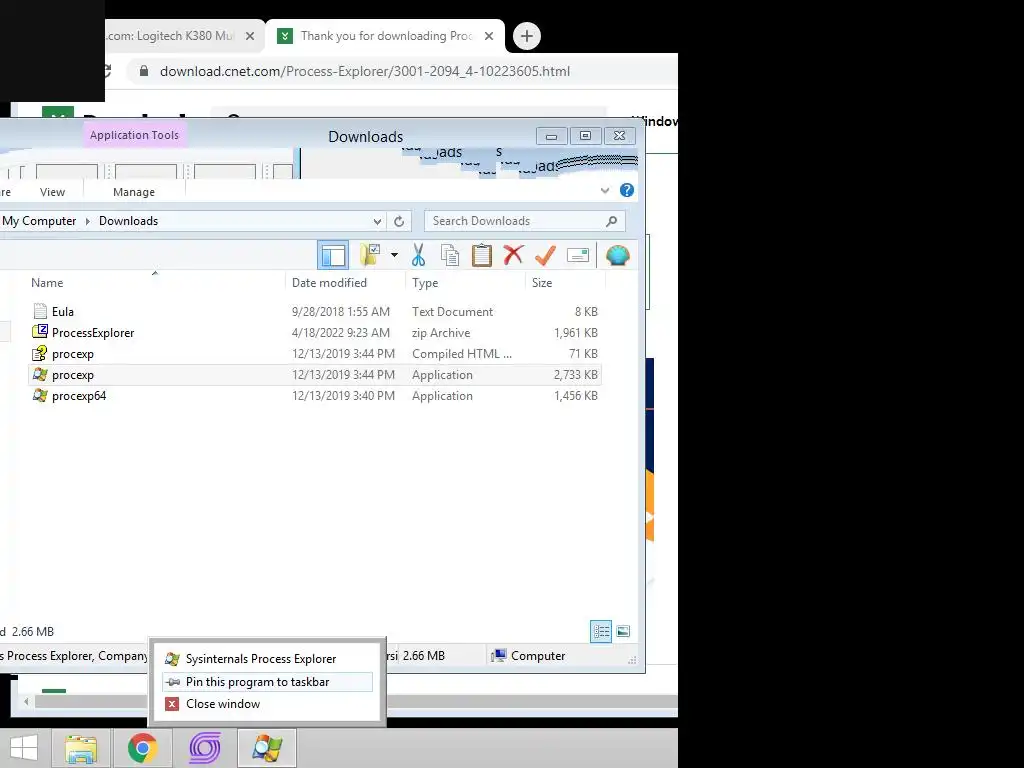Click the orange checkmark Properties icon
The width and height of the screenshot is (1024, 768).
pyautogui.click(x=545, y=255)
